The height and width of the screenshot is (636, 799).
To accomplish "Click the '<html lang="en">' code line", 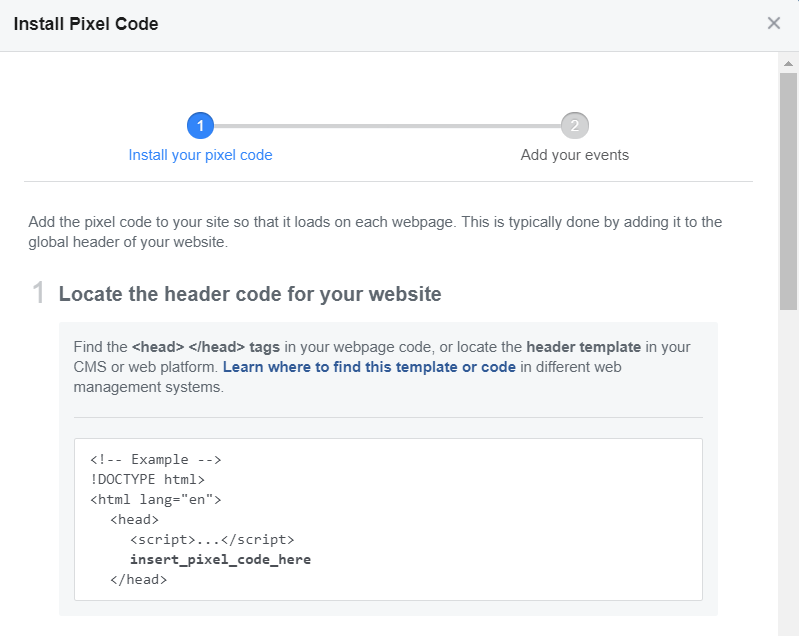I will tap(156, 499).
